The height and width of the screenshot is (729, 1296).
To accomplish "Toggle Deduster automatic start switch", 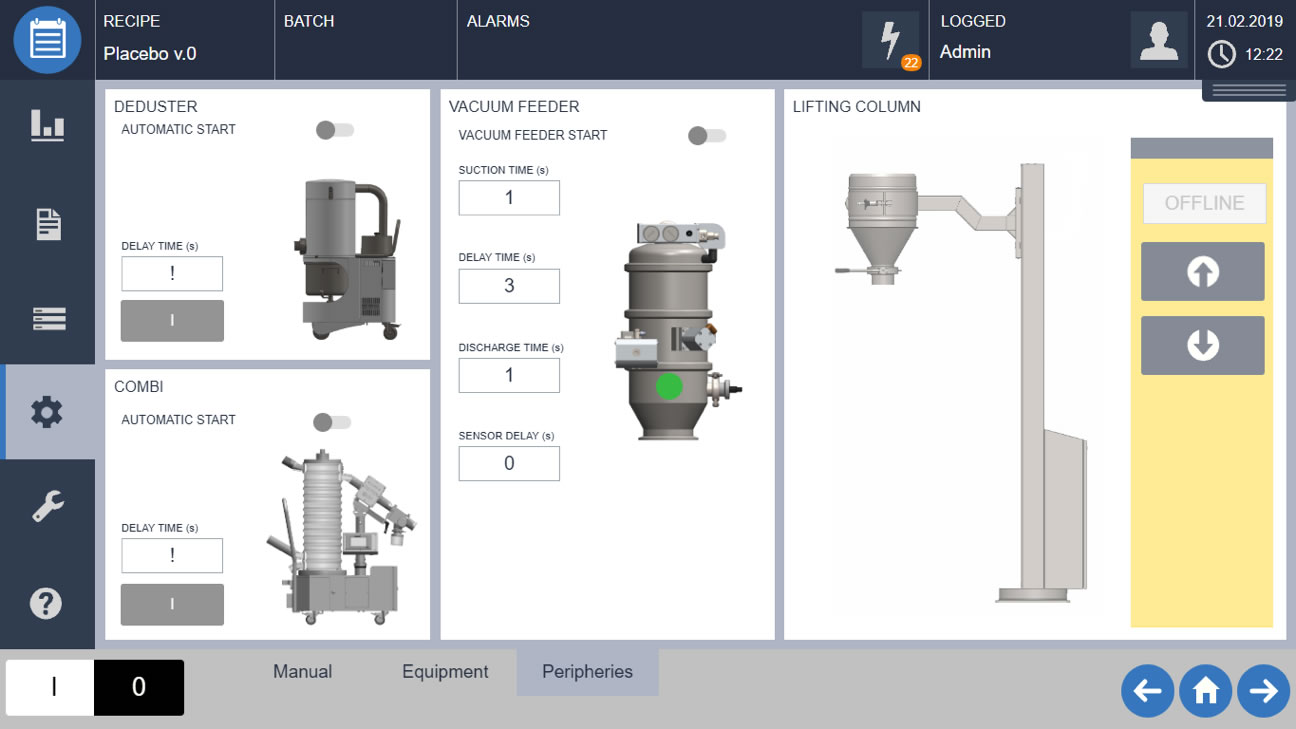I will click(x=335, y=130).
